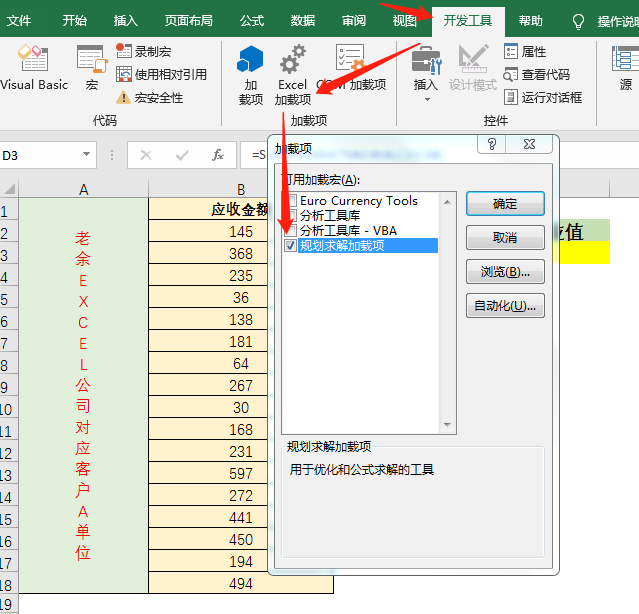Uncheck the 规划求解加载项 checkbox
Screen dimensions: 639x614
point(290,245)
